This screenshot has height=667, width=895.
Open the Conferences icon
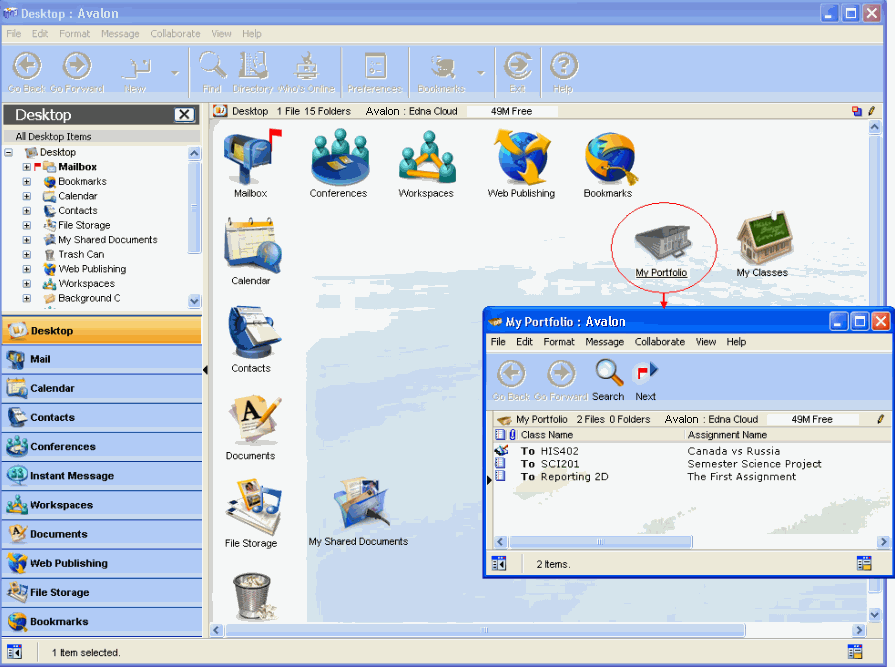coord(338,158)
